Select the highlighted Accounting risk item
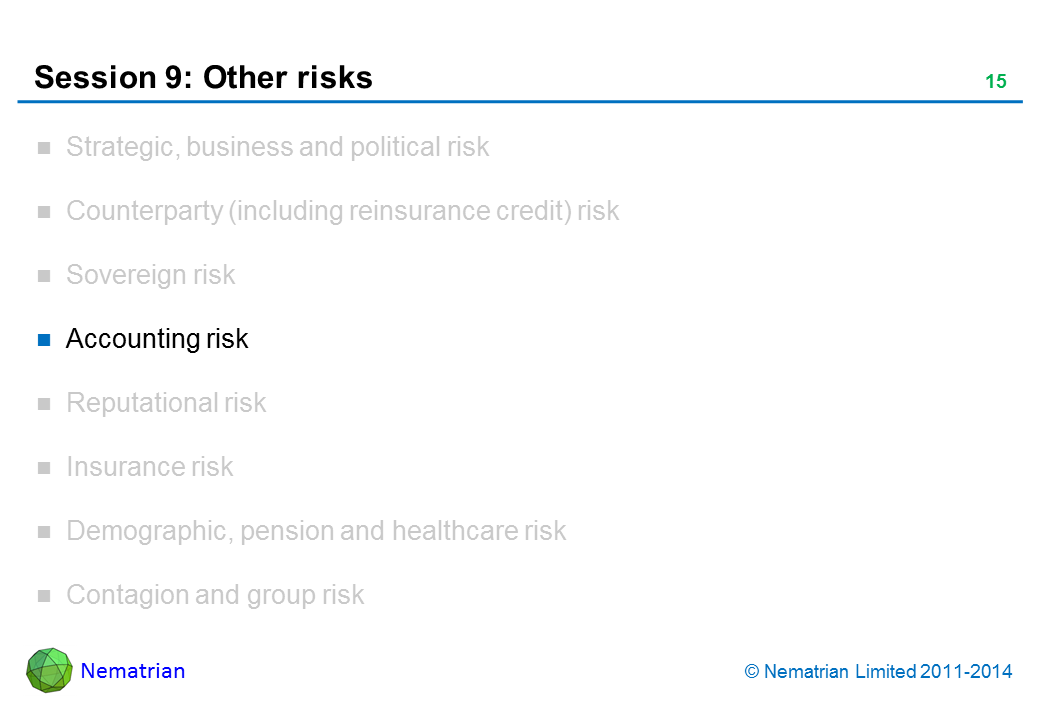 coord(157,339)
